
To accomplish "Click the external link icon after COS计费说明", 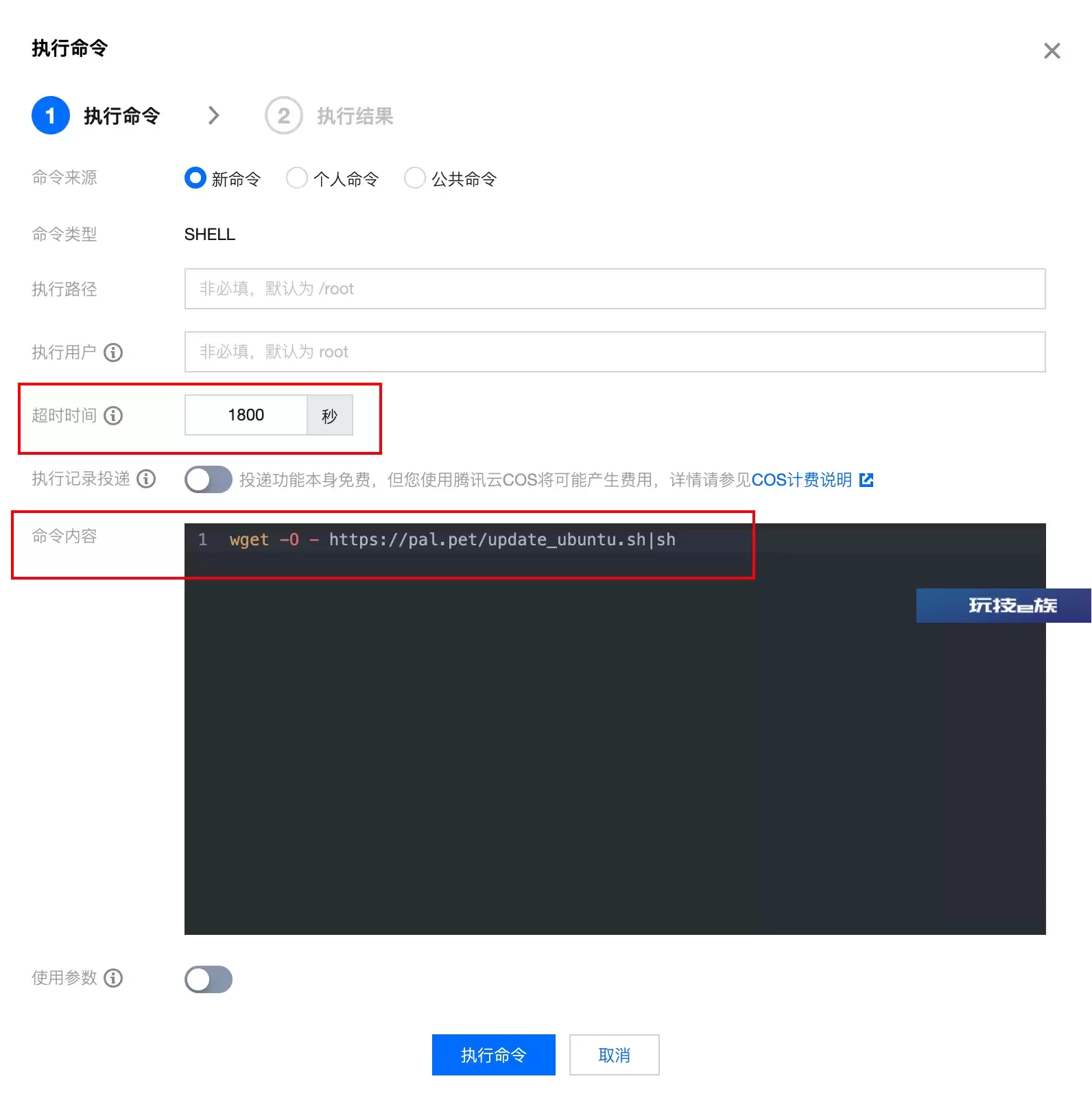I will tap(866, 480).
